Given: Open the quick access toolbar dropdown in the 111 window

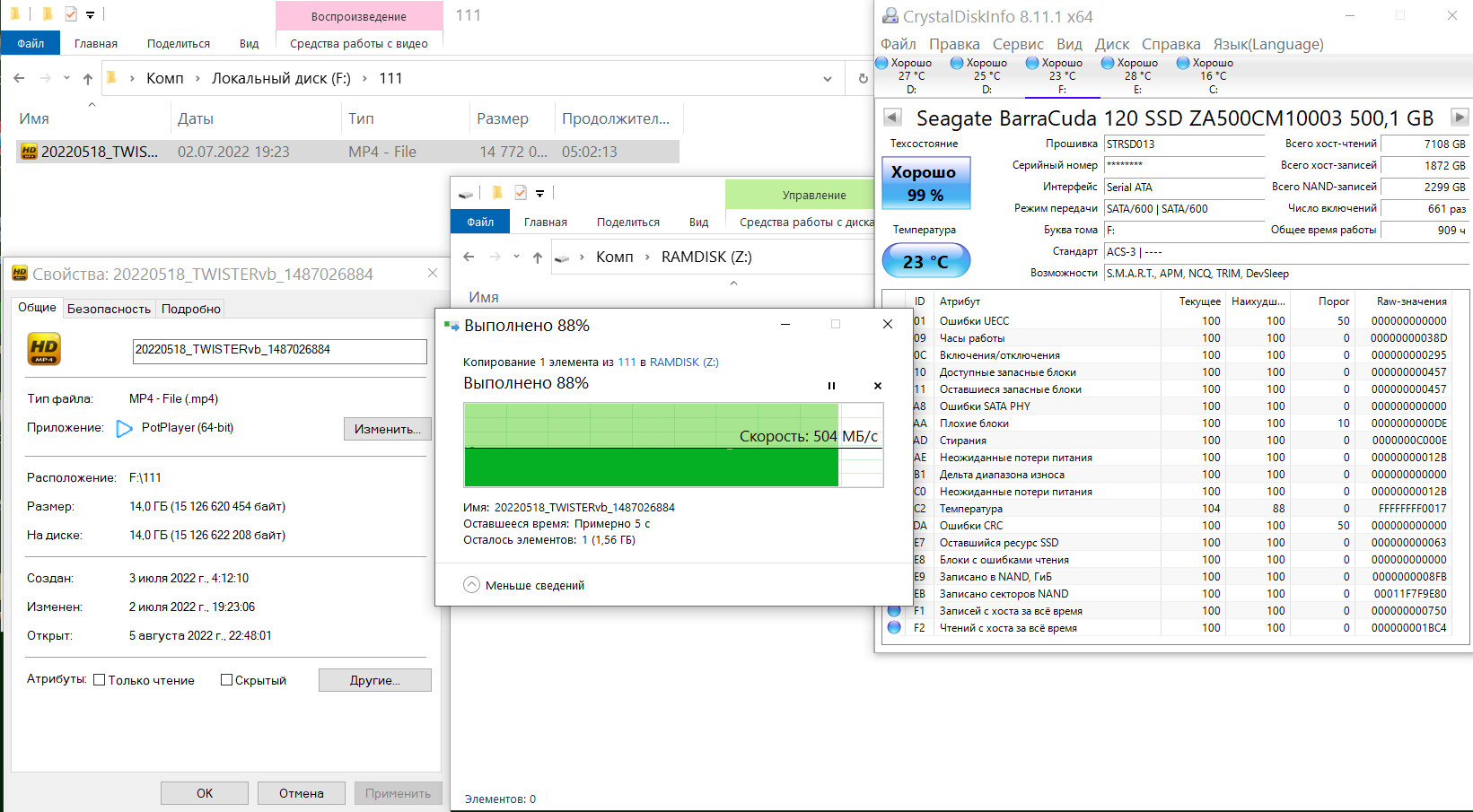Looking at the screenshot, I should click(x=90, y=15).
